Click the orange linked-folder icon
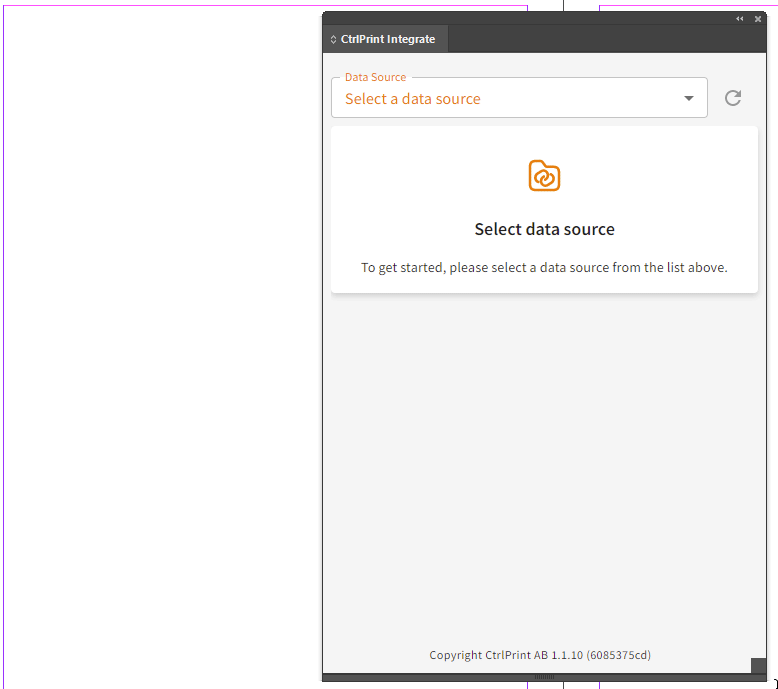This screenshot has height=689, width=778. tap(544, 176)
